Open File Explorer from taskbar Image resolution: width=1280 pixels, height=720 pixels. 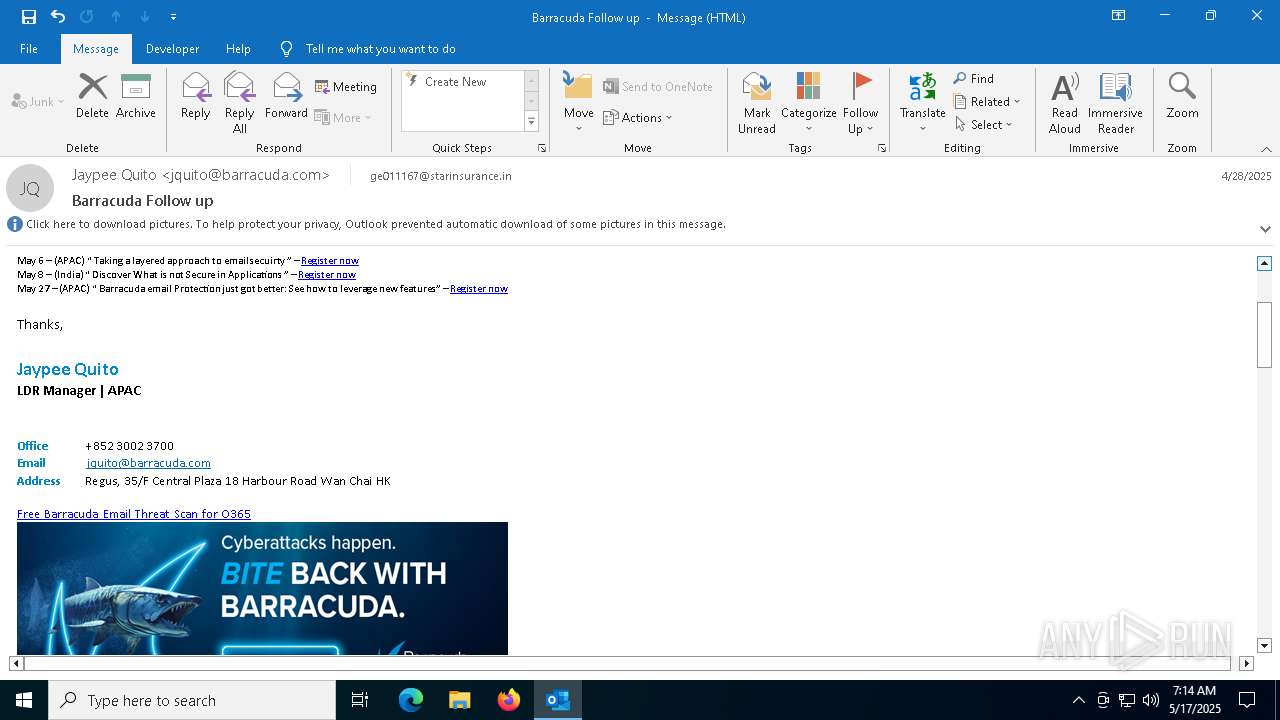point(460,700)
